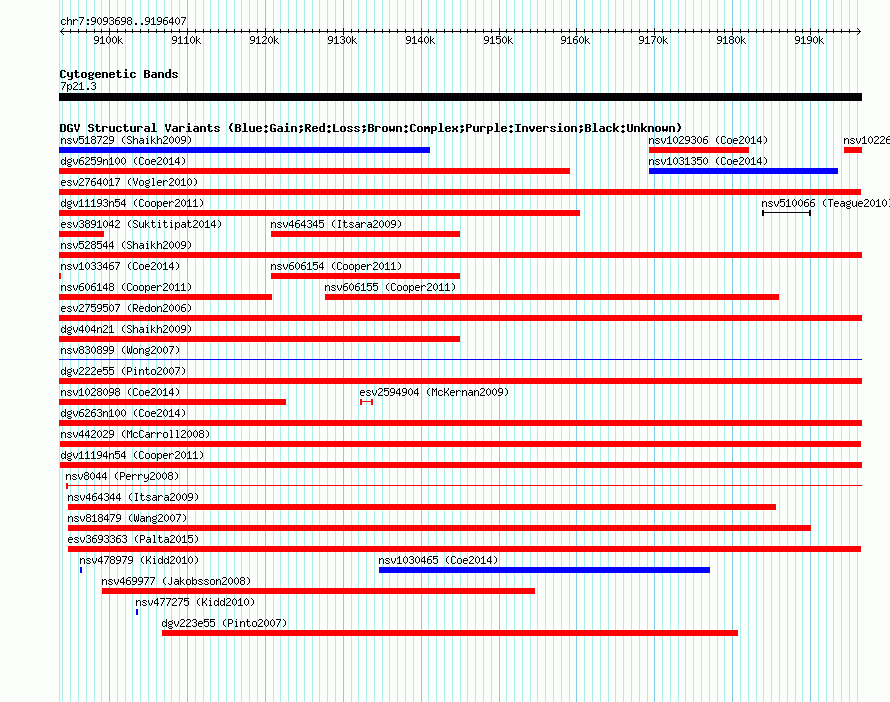Click the nsv442029 (McCarroll2008) label
Screen dimensions: 890x702
135,434
